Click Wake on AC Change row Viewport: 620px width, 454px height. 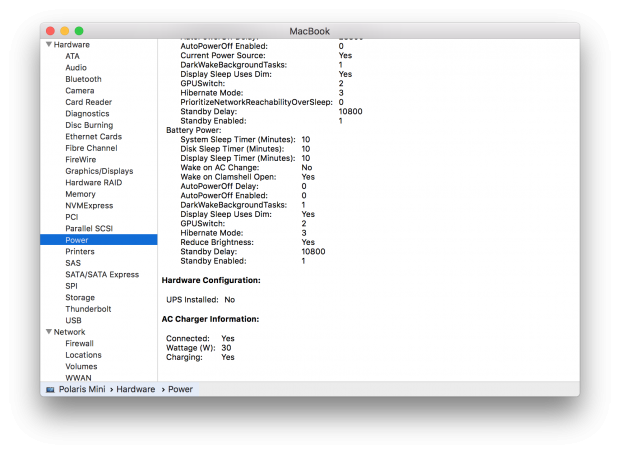click(246, 167)
